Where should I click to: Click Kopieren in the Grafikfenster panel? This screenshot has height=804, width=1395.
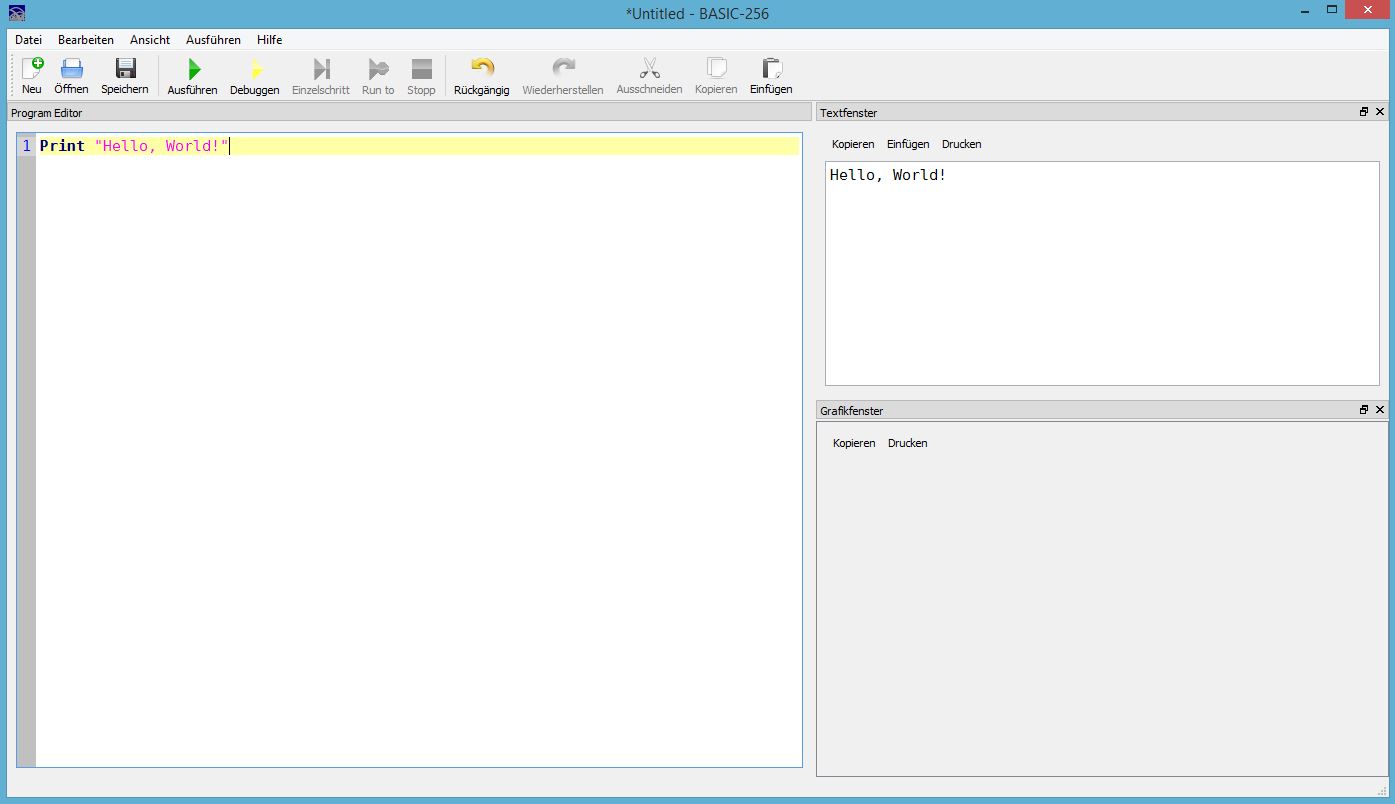(x=854, y=443)
